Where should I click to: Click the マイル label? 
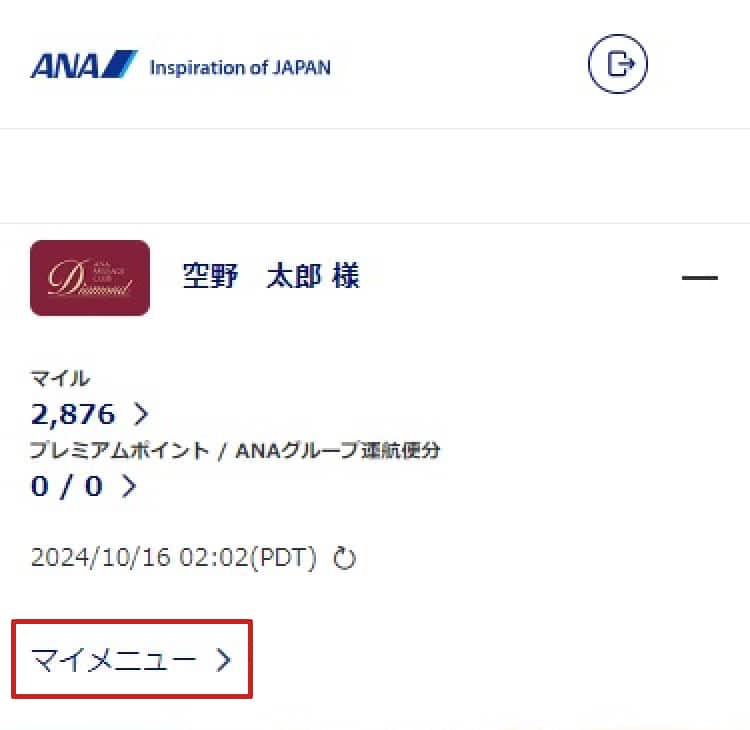coord(60,378)
